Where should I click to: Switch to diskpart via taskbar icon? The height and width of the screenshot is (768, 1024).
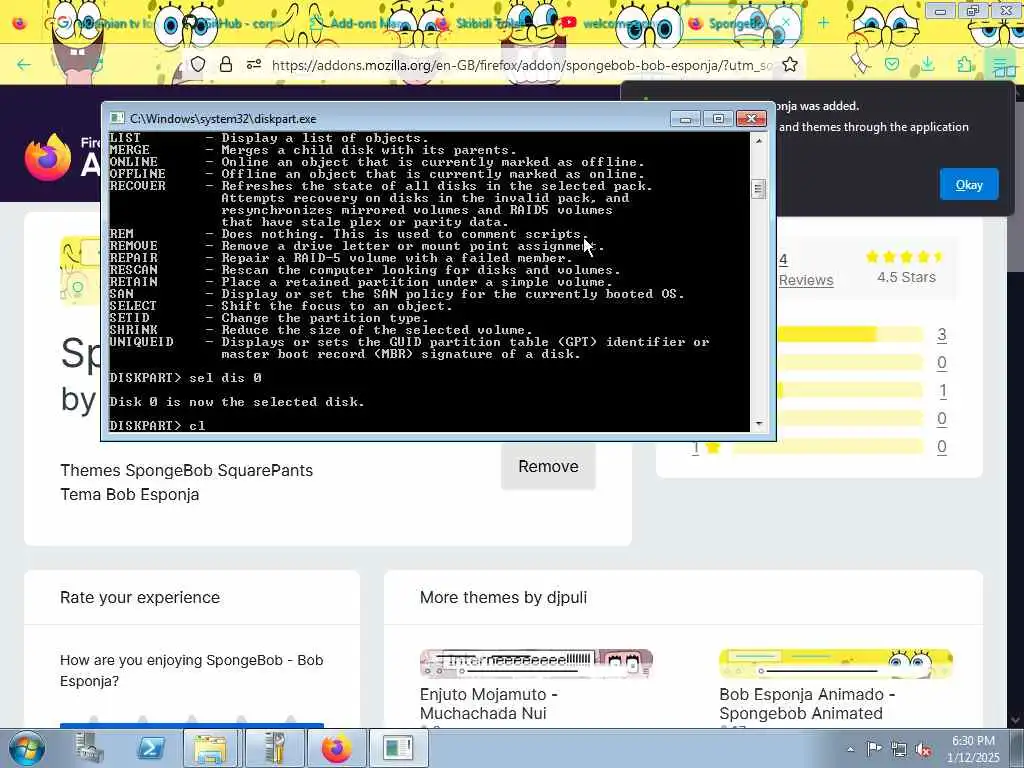pyautogui.click(x=398, y=748)
